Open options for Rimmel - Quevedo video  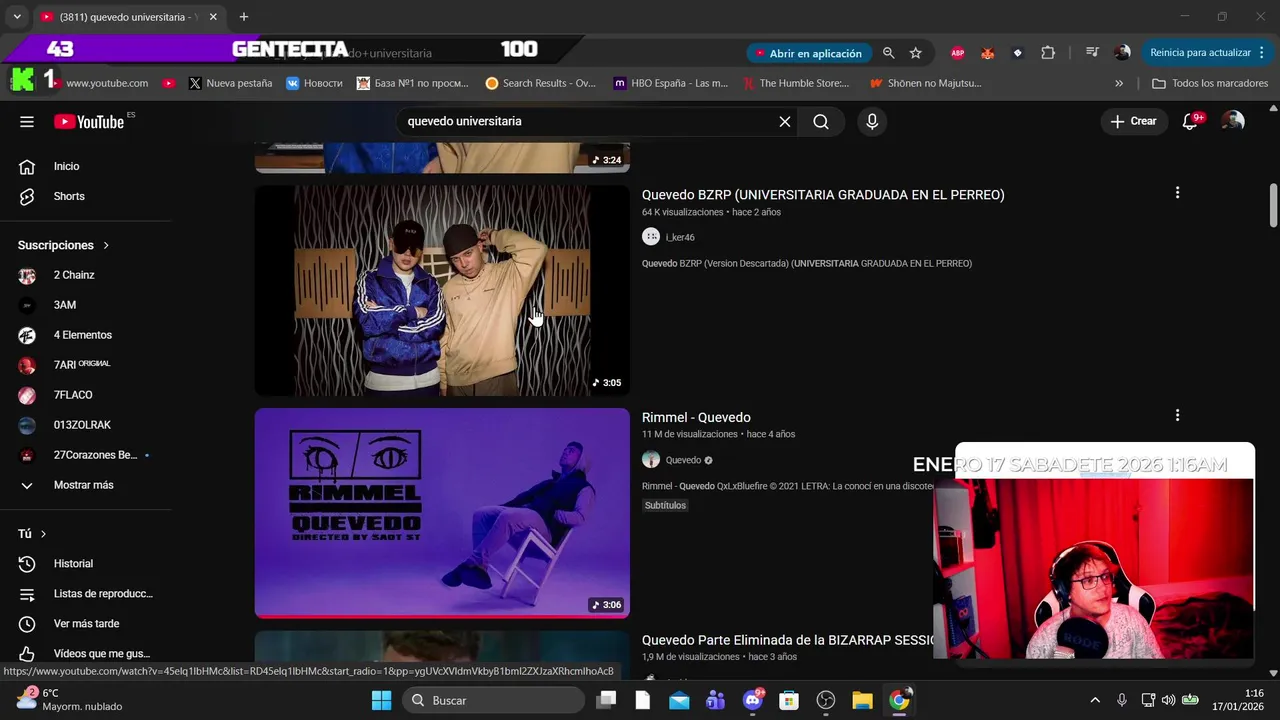pyautogui.click(x=1177, y=415)
